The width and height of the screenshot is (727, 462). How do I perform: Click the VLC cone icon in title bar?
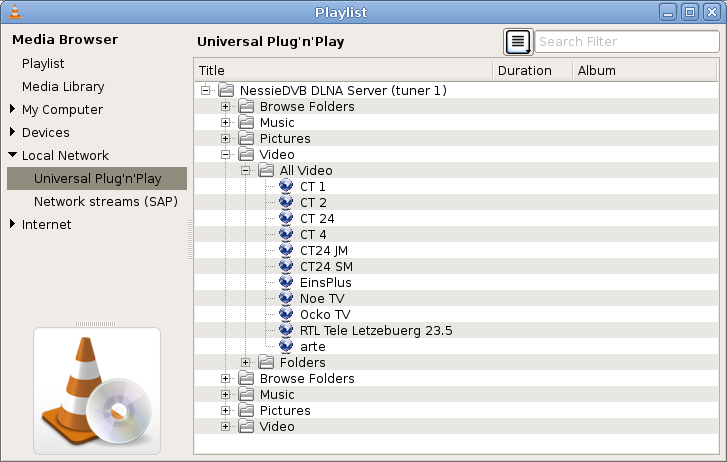(x=15, y=12)
